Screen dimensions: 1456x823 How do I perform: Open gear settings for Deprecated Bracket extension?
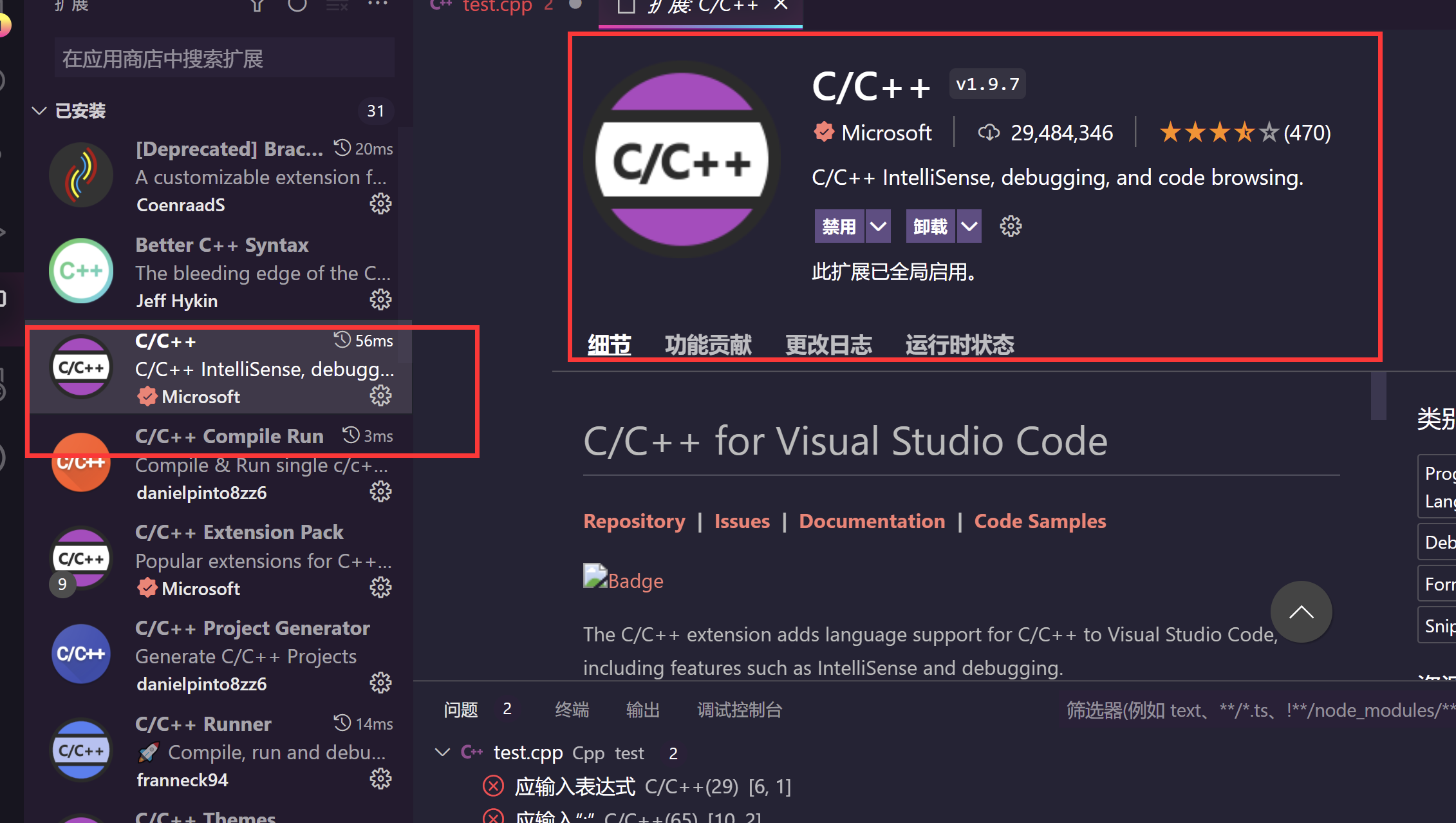pyautogui.click(x=380, y=204)
